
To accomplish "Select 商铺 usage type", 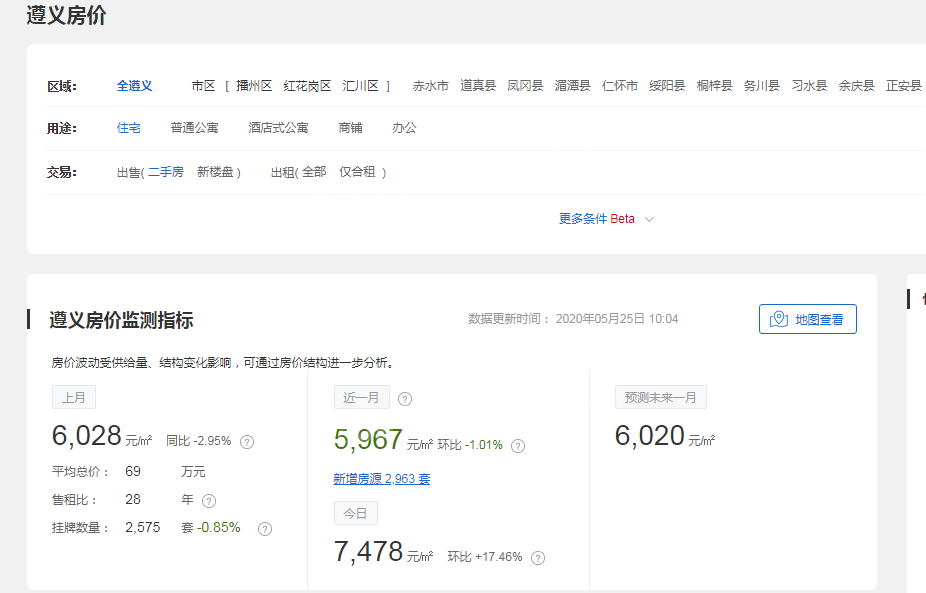I will [350, 128].
